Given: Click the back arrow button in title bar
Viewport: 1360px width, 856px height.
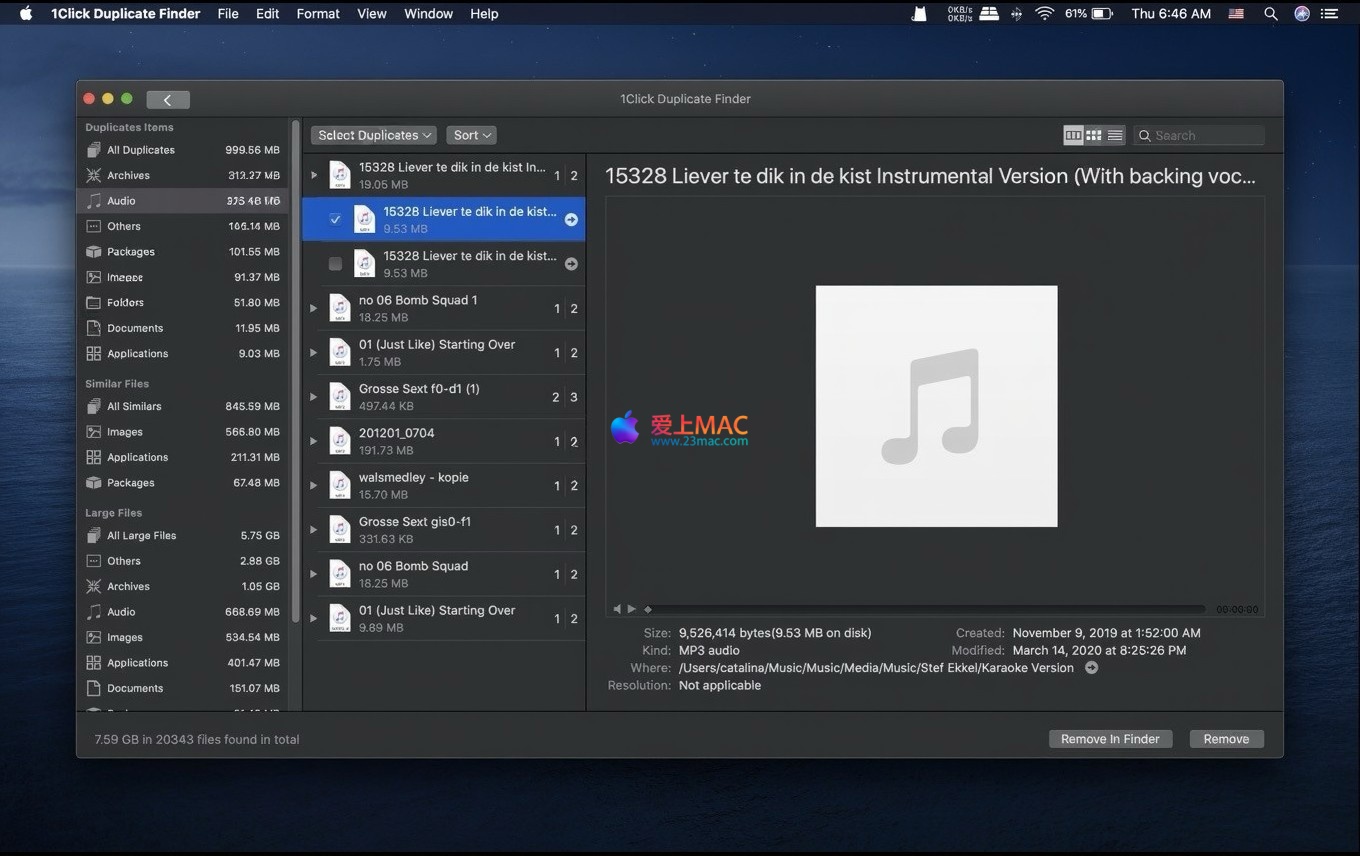Looking at the screenshot, I should tap(167, 99).
